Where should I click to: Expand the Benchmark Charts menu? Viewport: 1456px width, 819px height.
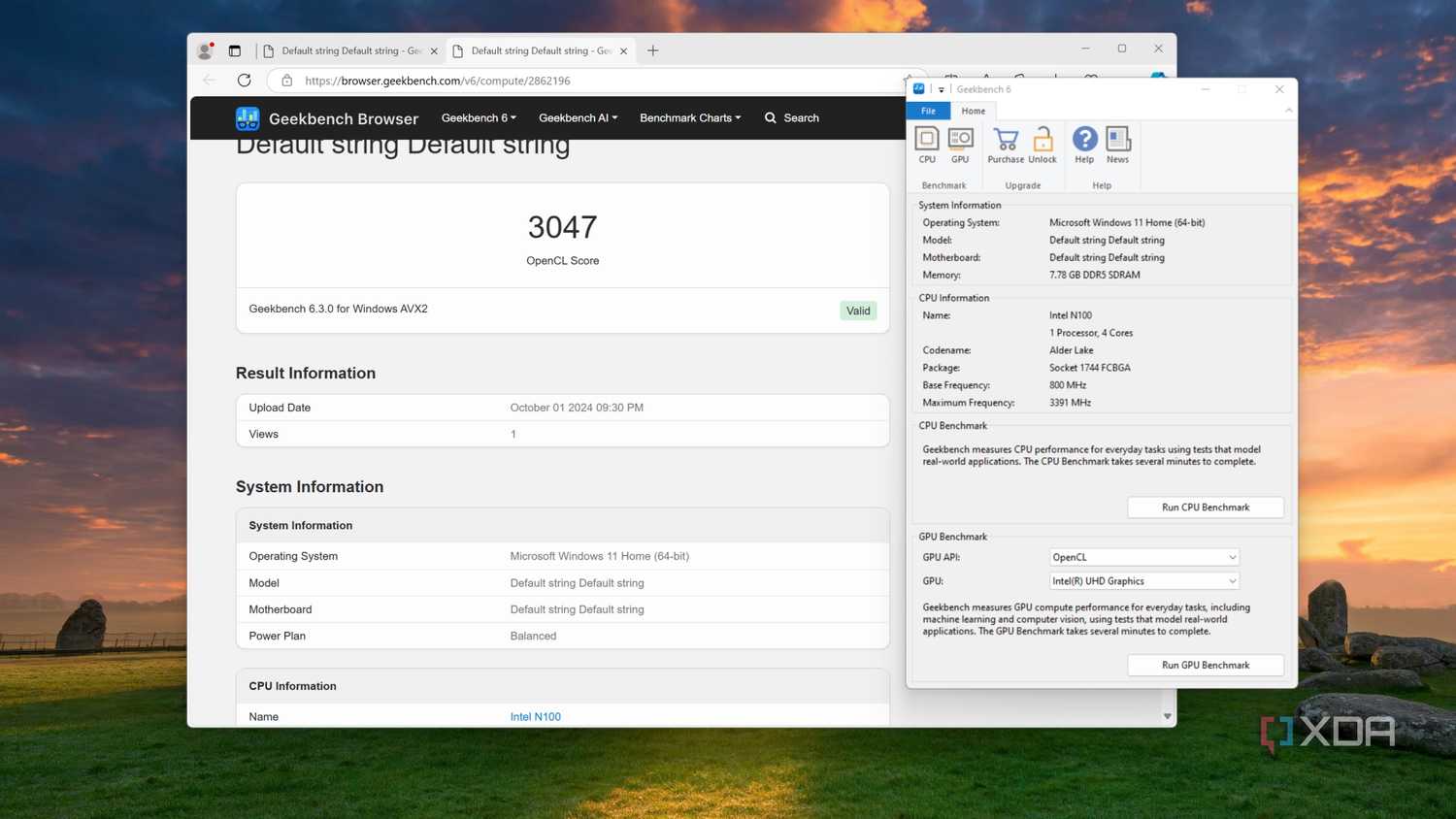[690, 118]
